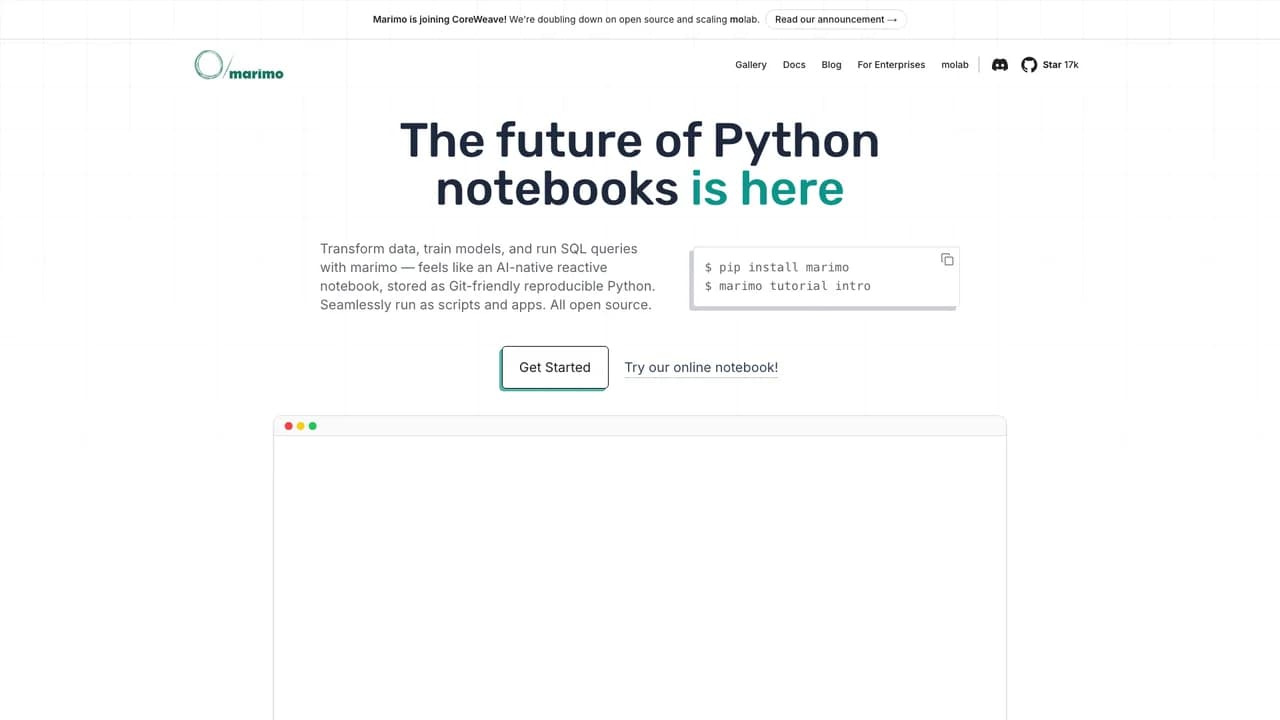The image size is (1280, 720).
Task: Click the green "is here" heading text
Action: (767, 189)
